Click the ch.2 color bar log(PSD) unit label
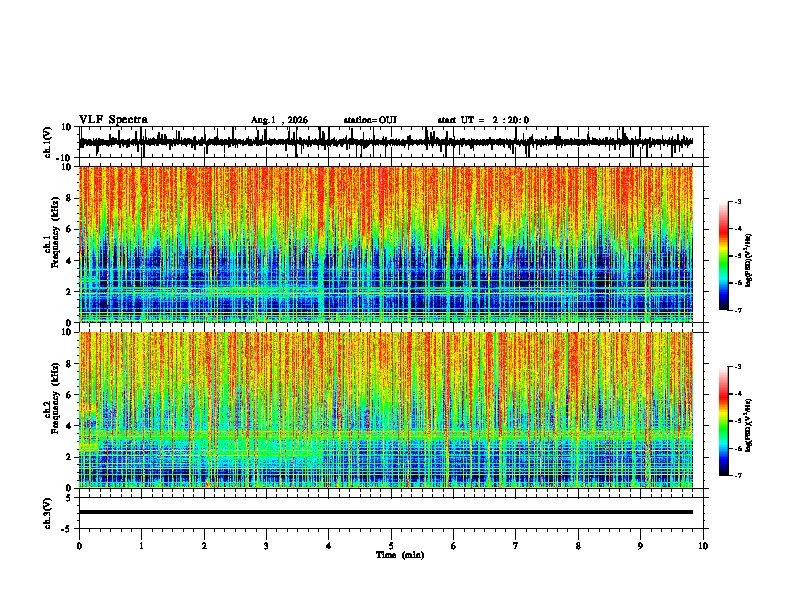This screenshot has height=612, width=792. [x=749, y=425]
